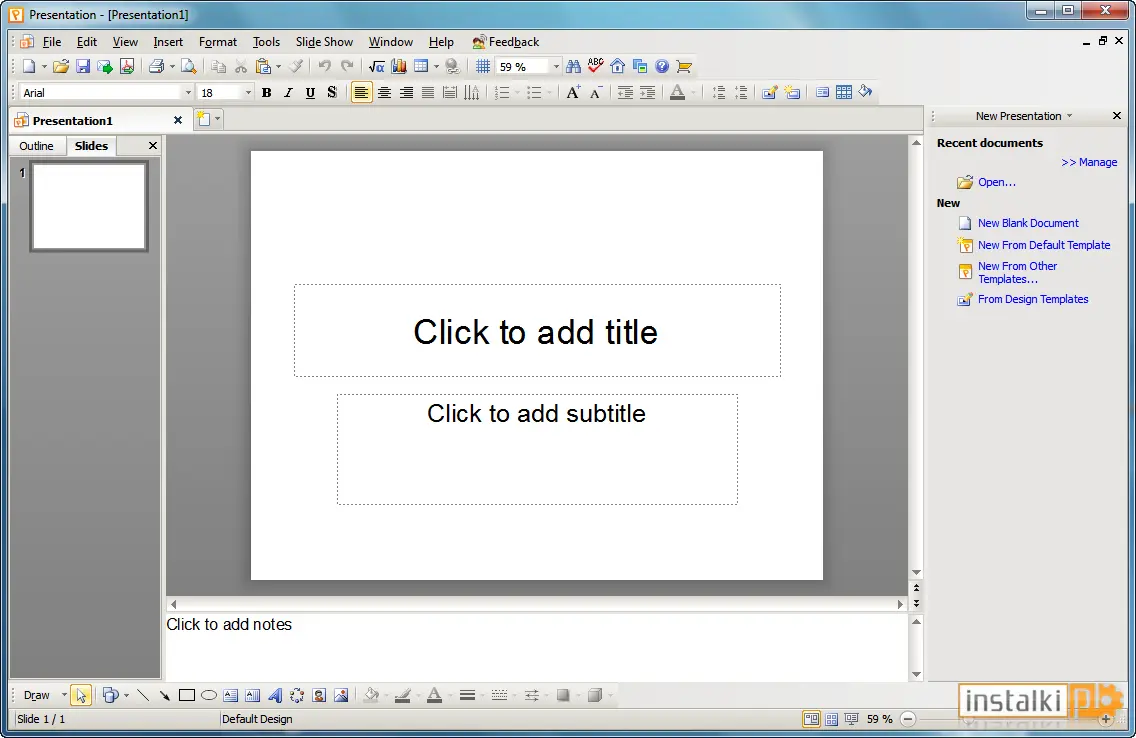This screenshot has width=1136, height=738.
Task: Click the shopping cart icon in toolbar
Action: coord(684,67)
